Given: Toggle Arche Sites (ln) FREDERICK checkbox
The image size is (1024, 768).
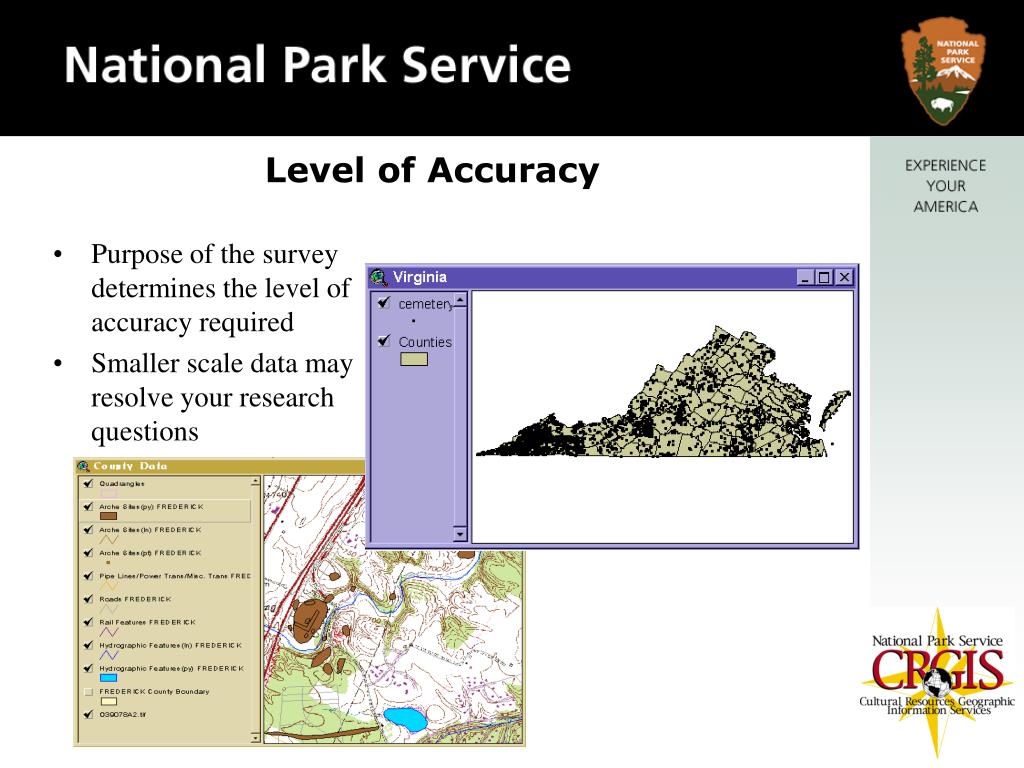Looking at the screenshot, I should (x=88, y=530).
